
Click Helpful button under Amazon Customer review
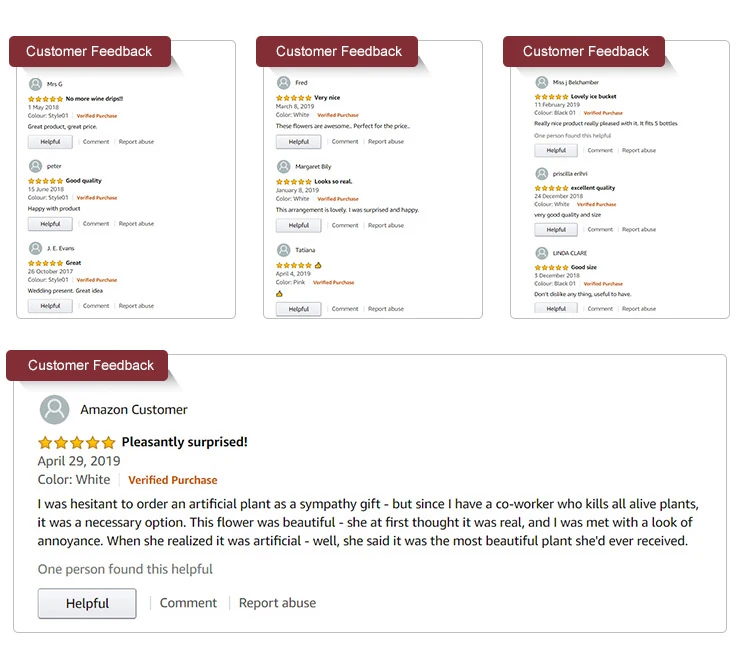(87, 603)
